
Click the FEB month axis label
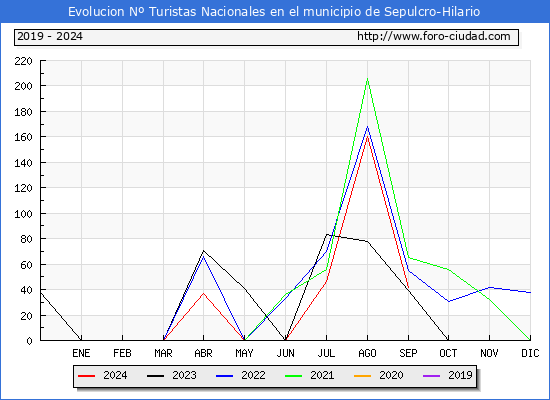point(122,353)
